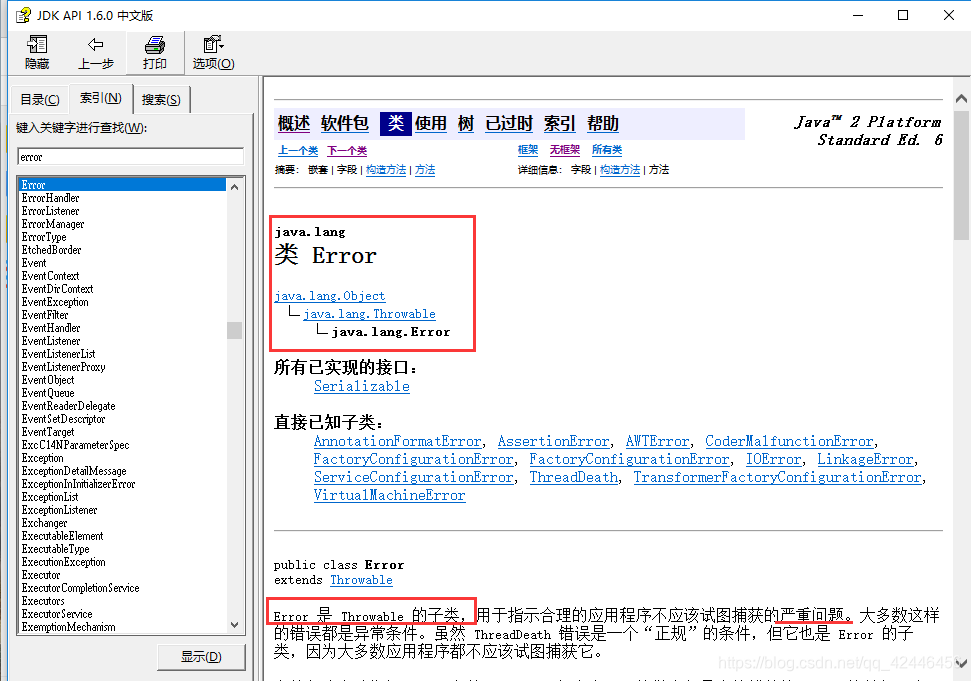Open the Serializable interface link
The image size is (971, 681).
pyautogui.click(x=362, y=386)
